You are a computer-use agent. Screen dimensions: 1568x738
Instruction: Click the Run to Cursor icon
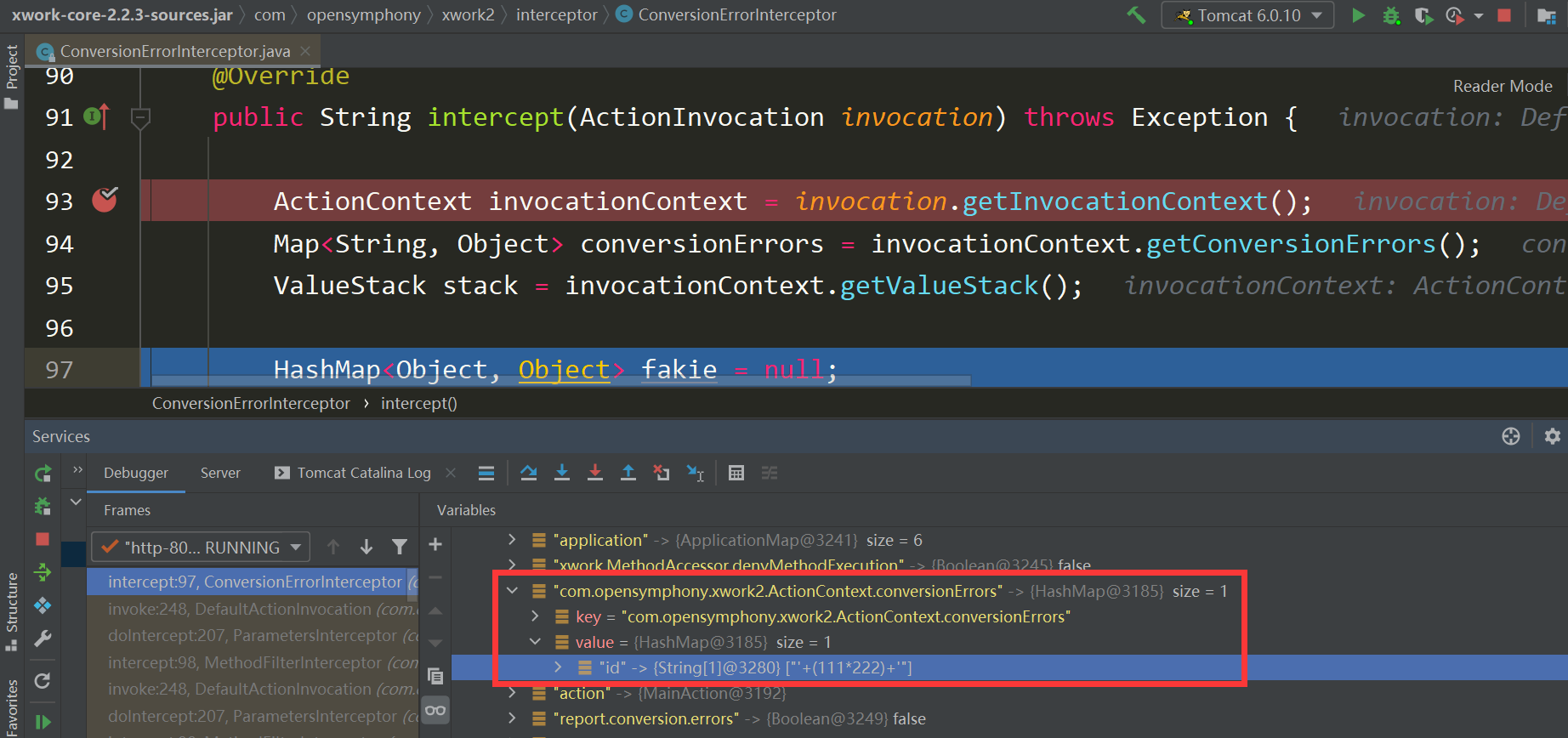[696, 473]
